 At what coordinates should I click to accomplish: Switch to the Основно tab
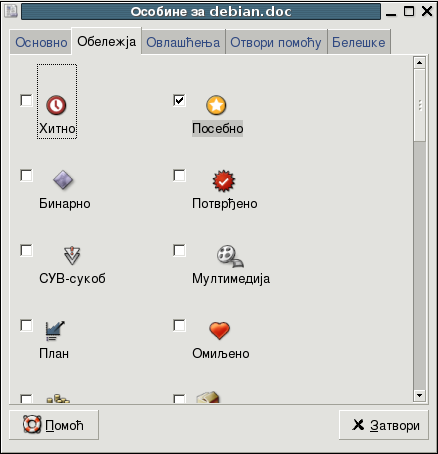[x=41, y=42]
